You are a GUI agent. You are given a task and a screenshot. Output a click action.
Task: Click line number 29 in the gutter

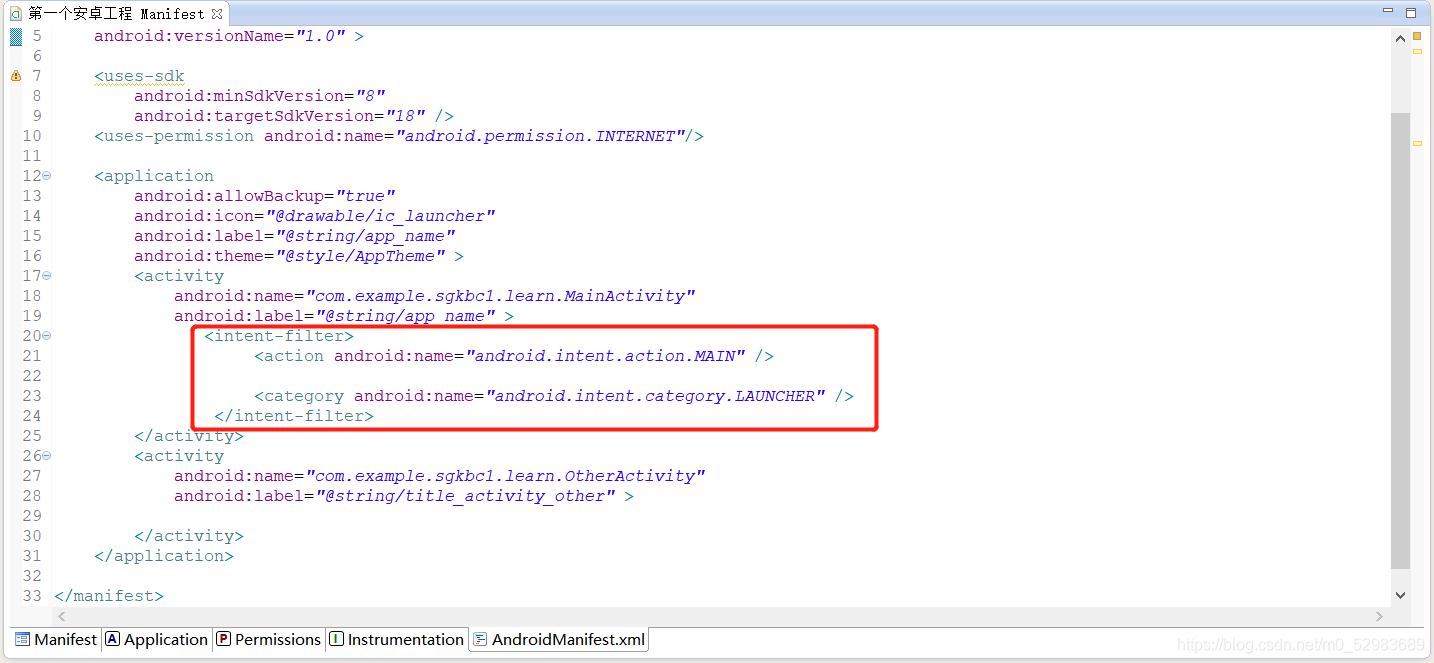31,516
